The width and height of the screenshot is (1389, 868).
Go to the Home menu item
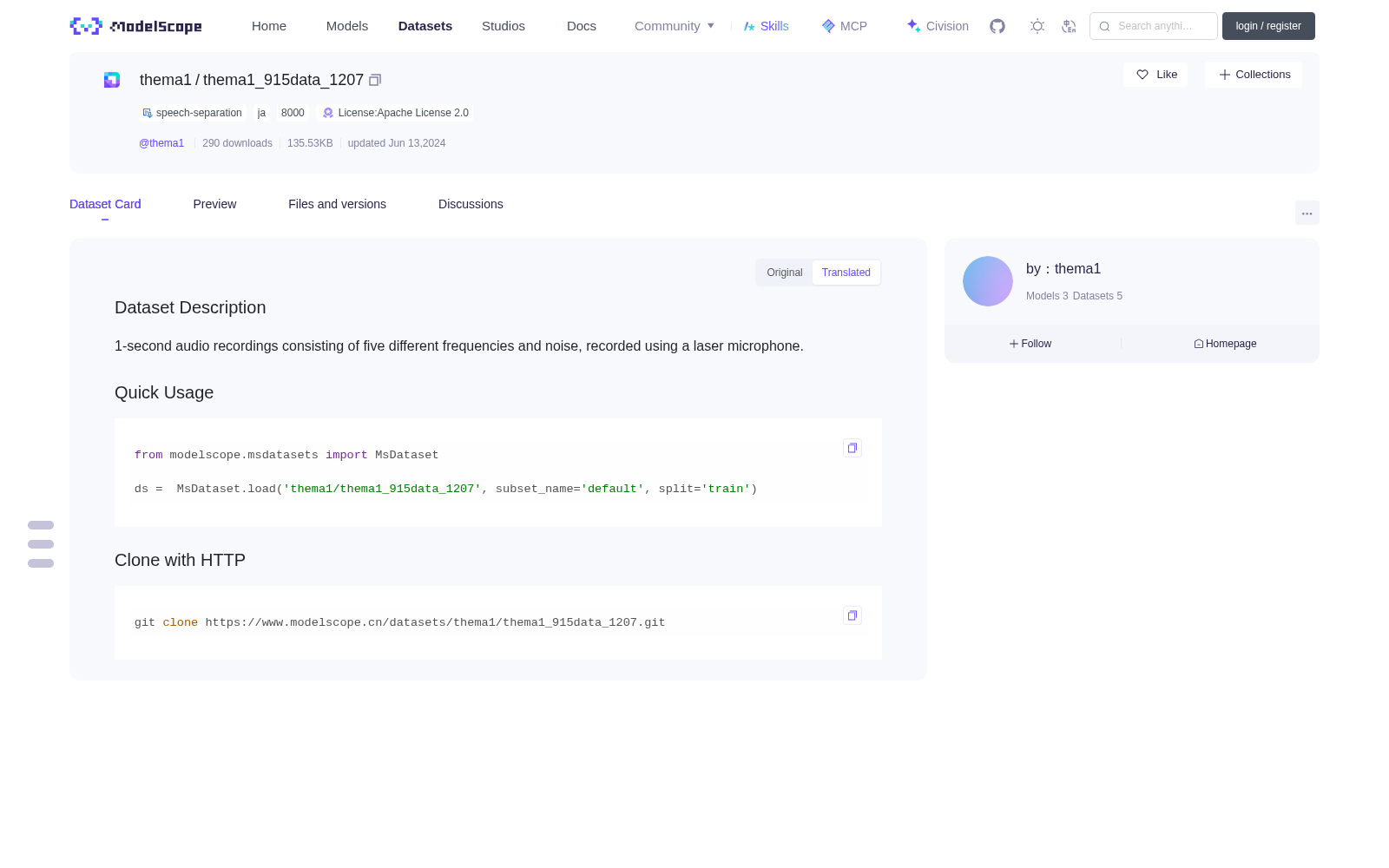pyautogui.click(x=269, y=26)
